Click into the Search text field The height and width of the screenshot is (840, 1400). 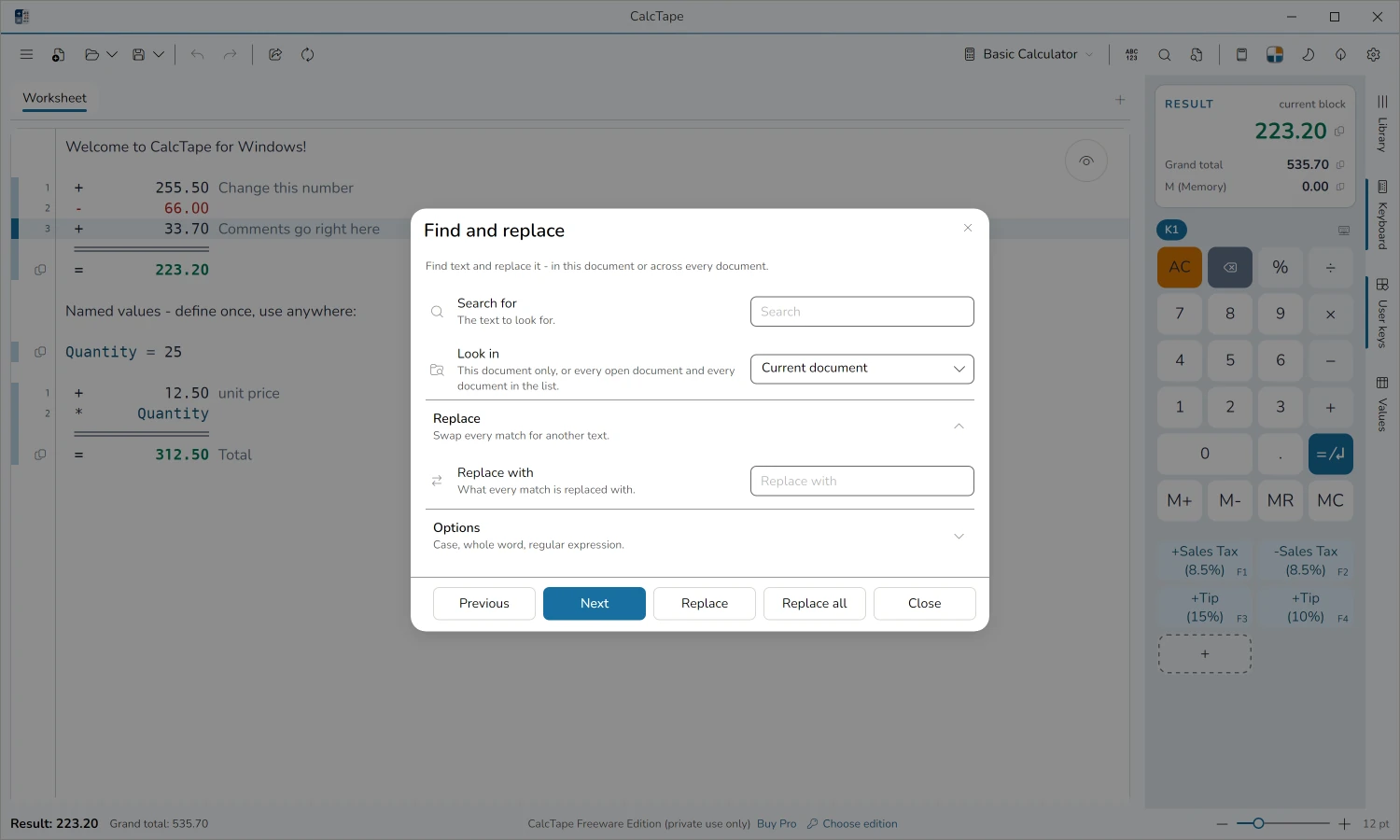click(x=862, y=312)
